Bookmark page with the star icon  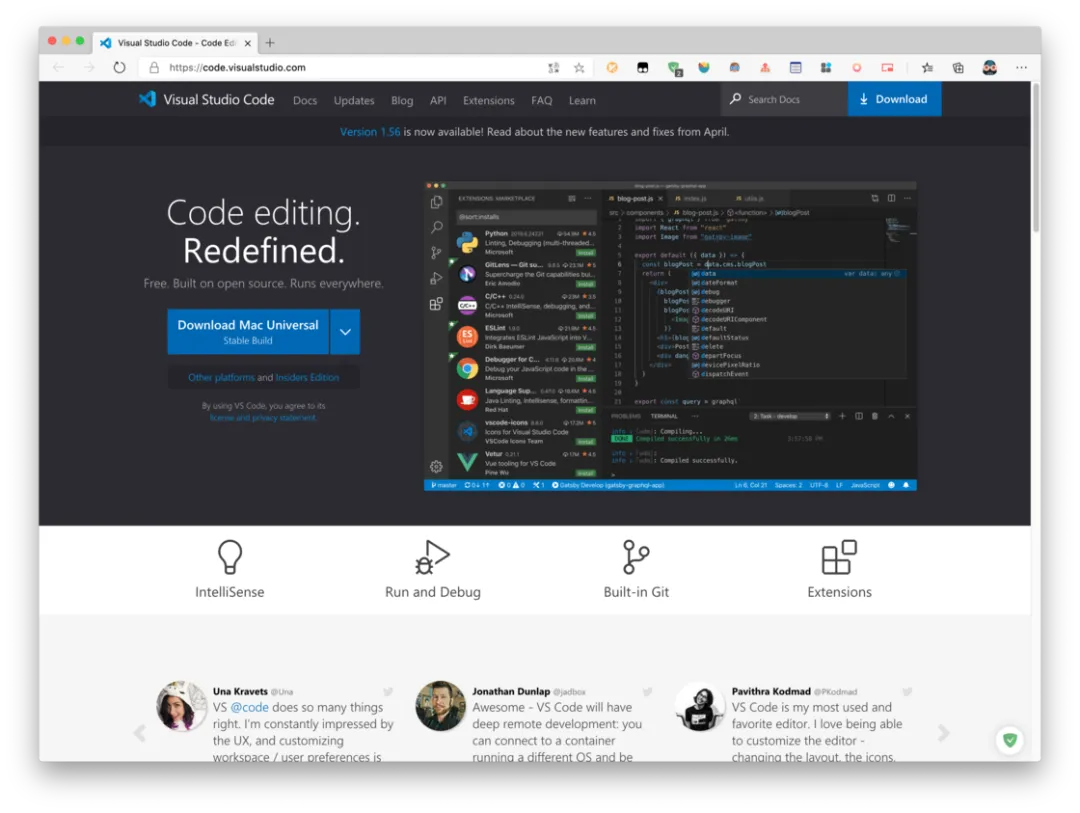coord(579,68)
